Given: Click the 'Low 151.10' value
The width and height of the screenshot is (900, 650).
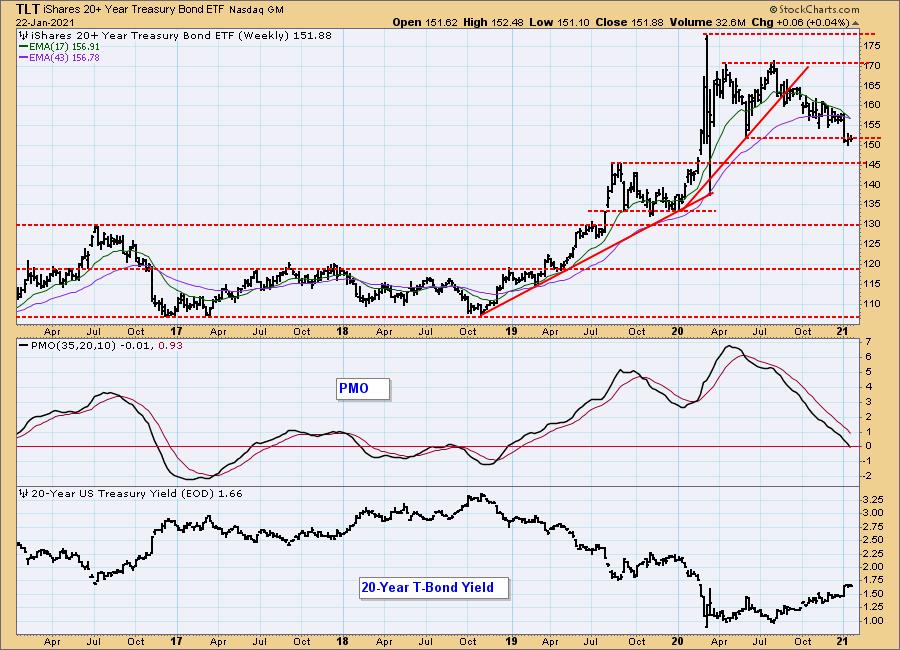Looking at the screenshot, I should point(560,22).
